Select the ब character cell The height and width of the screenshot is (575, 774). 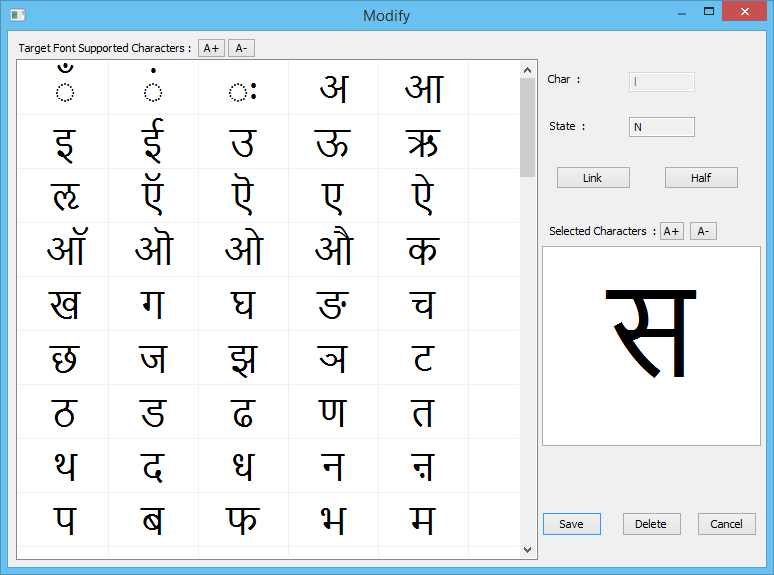(x=154, y=519)
